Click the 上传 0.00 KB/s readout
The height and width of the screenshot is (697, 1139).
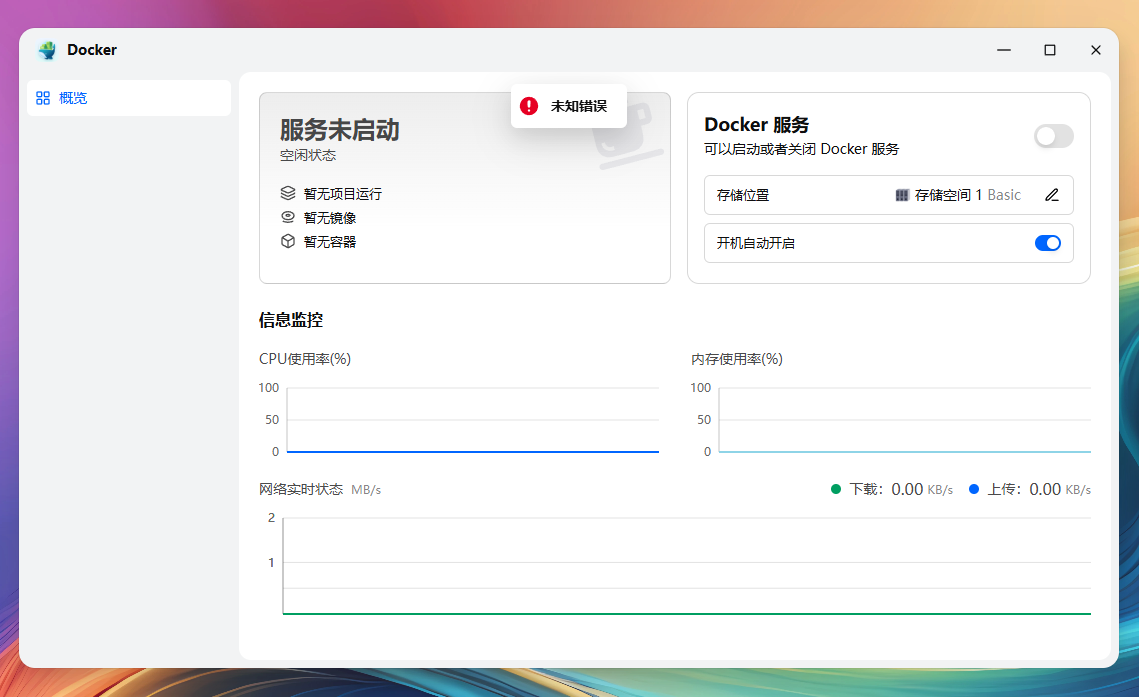coord(1039,489)
